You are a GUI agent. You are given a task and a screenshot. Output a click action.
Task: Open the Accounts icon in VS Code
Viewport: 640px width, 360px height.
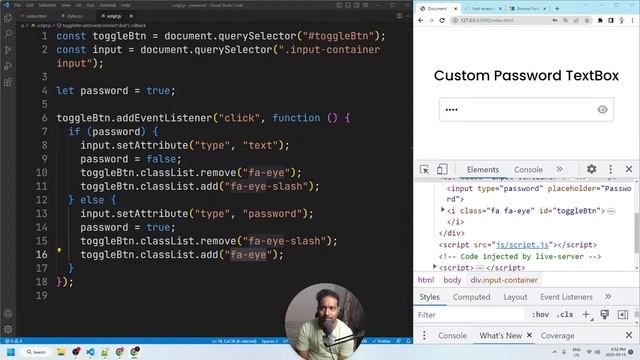pyautogui.click(x=8, y=313)
